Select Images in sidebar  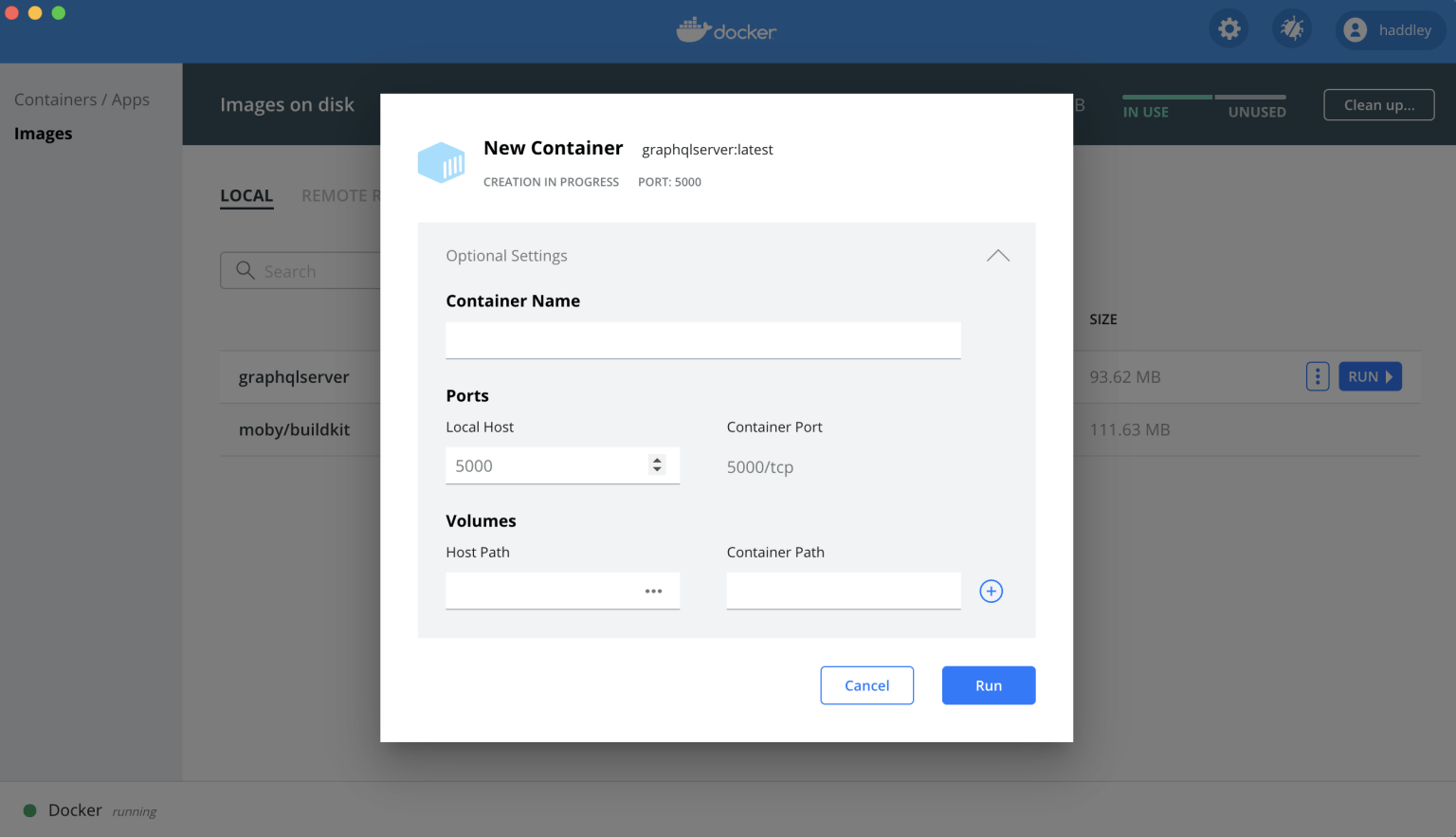(x=44, y=134)
